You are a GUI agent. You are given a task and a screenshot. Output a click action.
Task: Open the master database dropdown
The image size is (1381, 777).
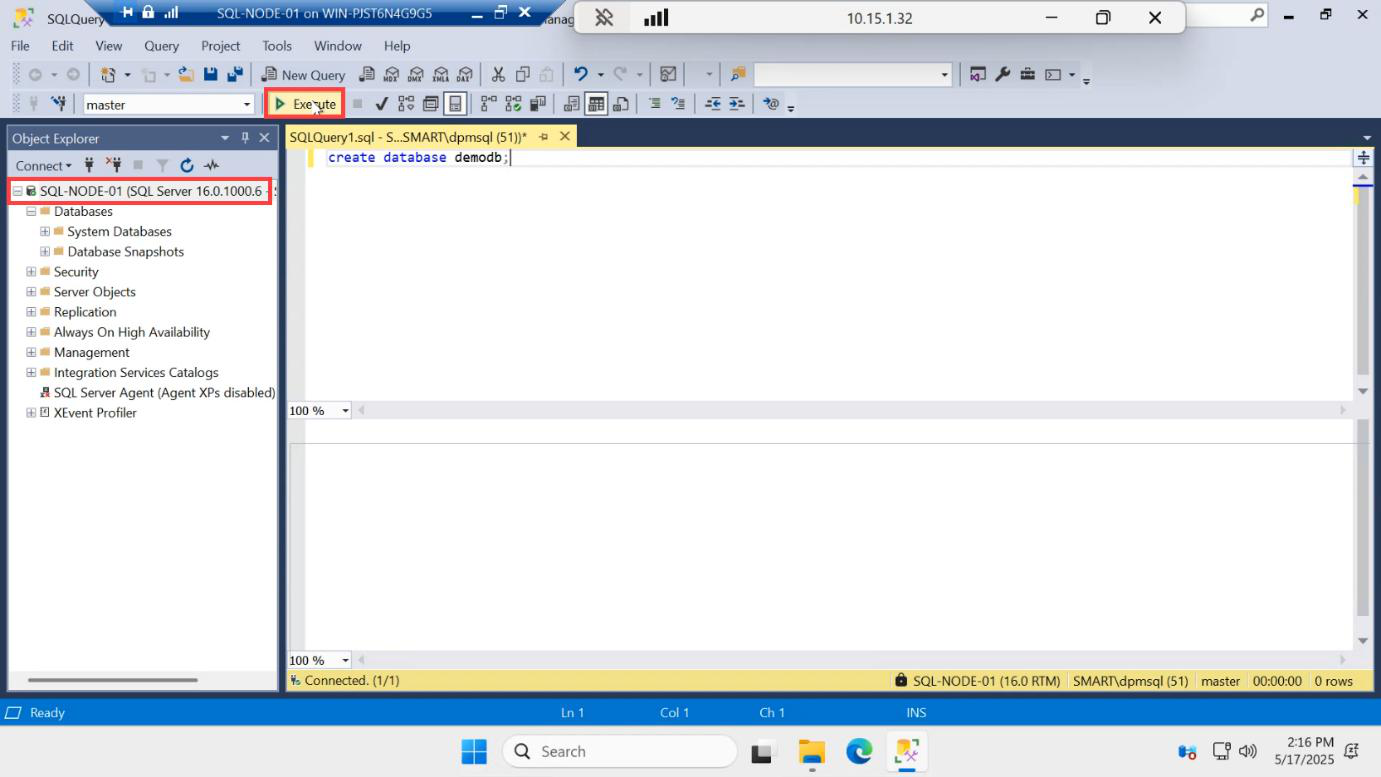point(247,104)
